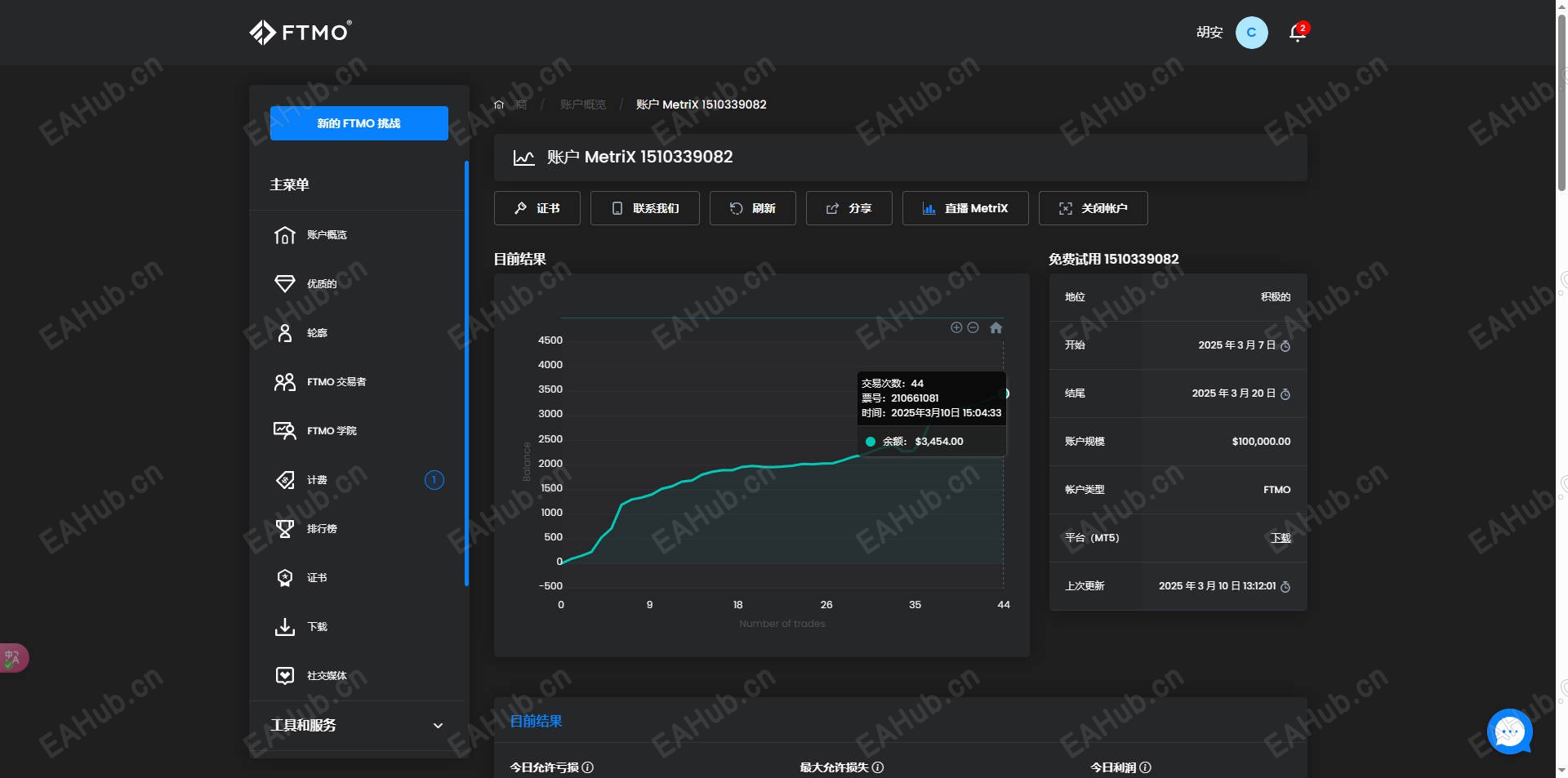Click the tooltip ticket number 210661081
Image resolution: width=1568 pixels, height=778 pixels.
coord(915,398)
